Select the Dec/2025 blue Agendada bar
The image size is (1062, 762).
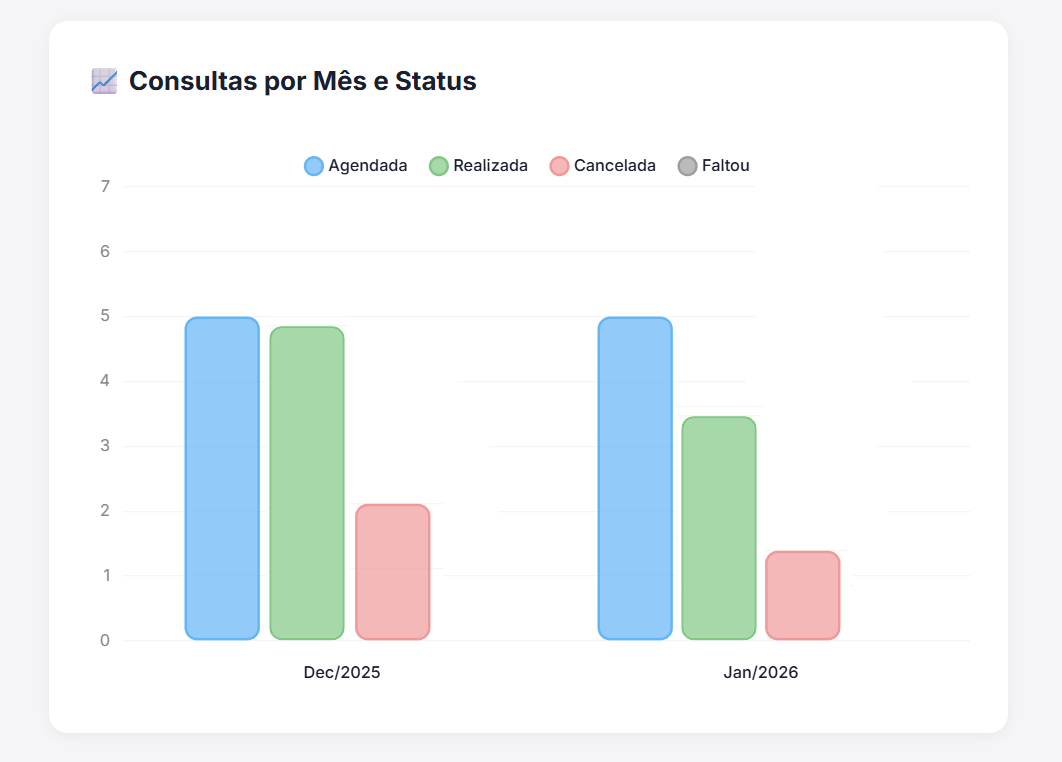[222, 478]
